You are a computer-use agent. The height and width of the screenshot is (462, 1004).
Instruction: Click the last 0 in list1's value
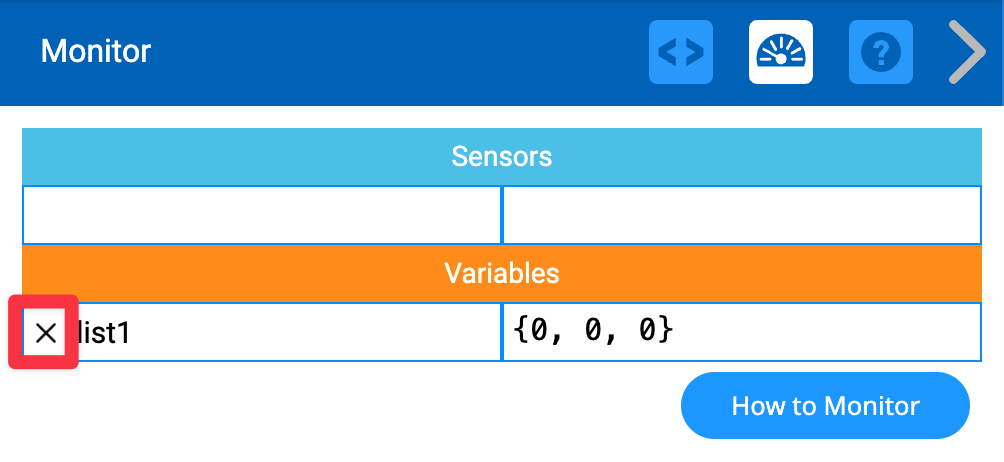(647, 330)
